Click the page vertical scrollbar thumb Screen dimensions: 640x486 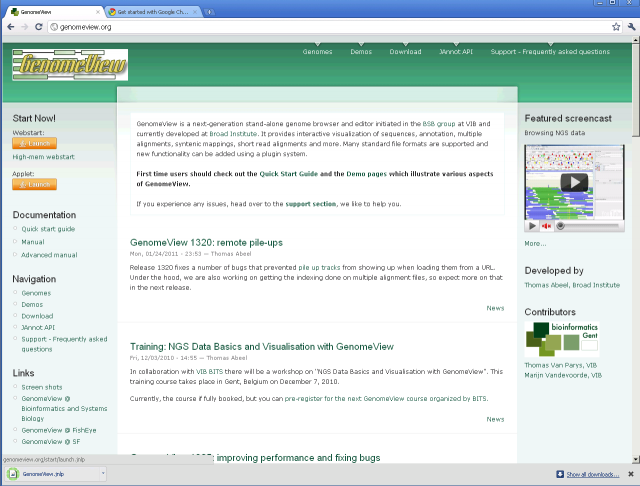[636, 90]
